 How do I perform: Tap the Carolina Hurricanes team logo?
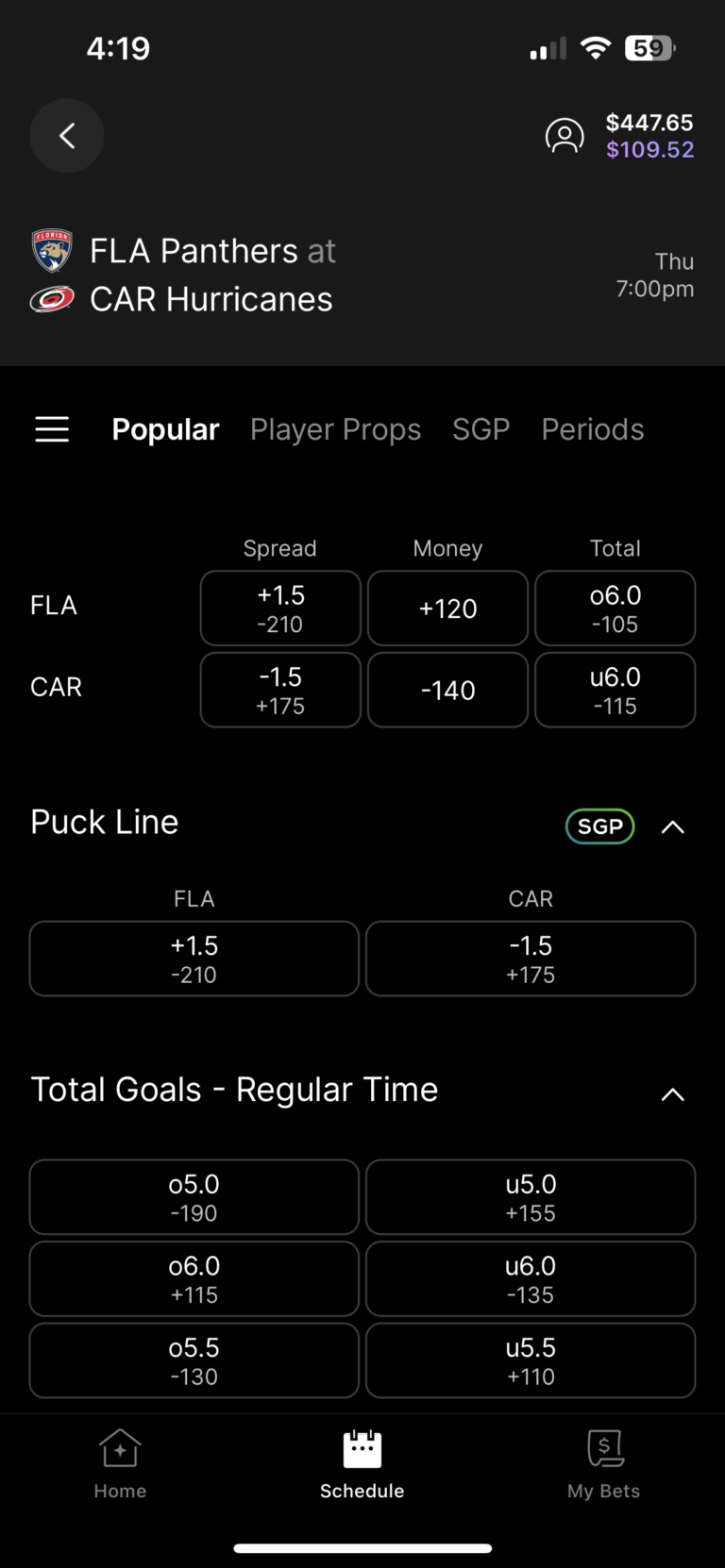click(x=52, y=300)
